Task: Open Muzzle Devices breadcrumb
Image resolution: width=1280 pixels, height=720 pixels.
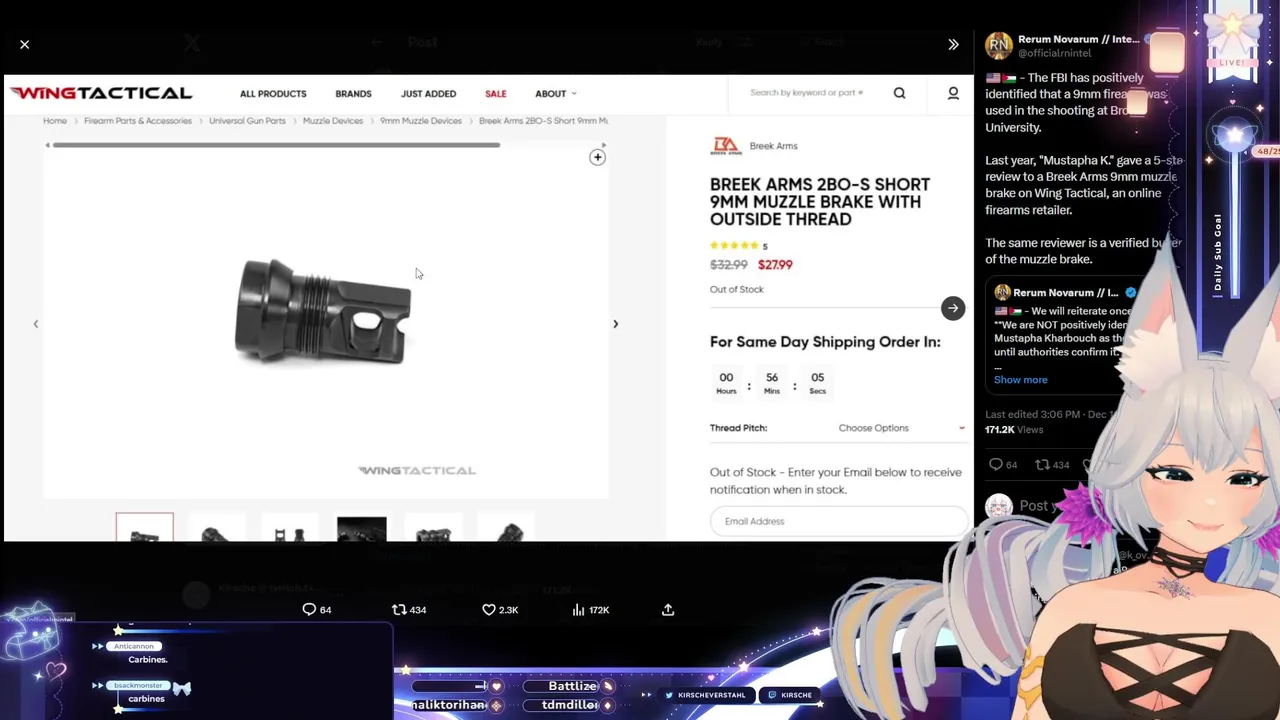Action: pos(333,121)
